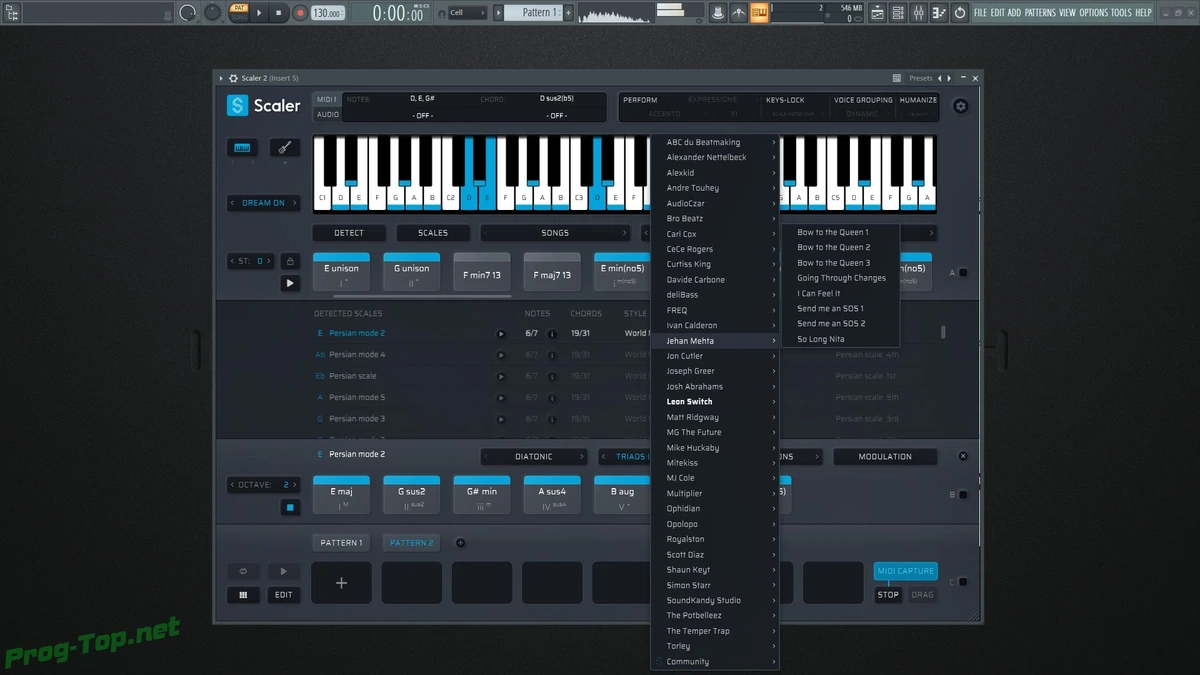
Task: Select the E maj chord pad
Action: pos(341,495)
